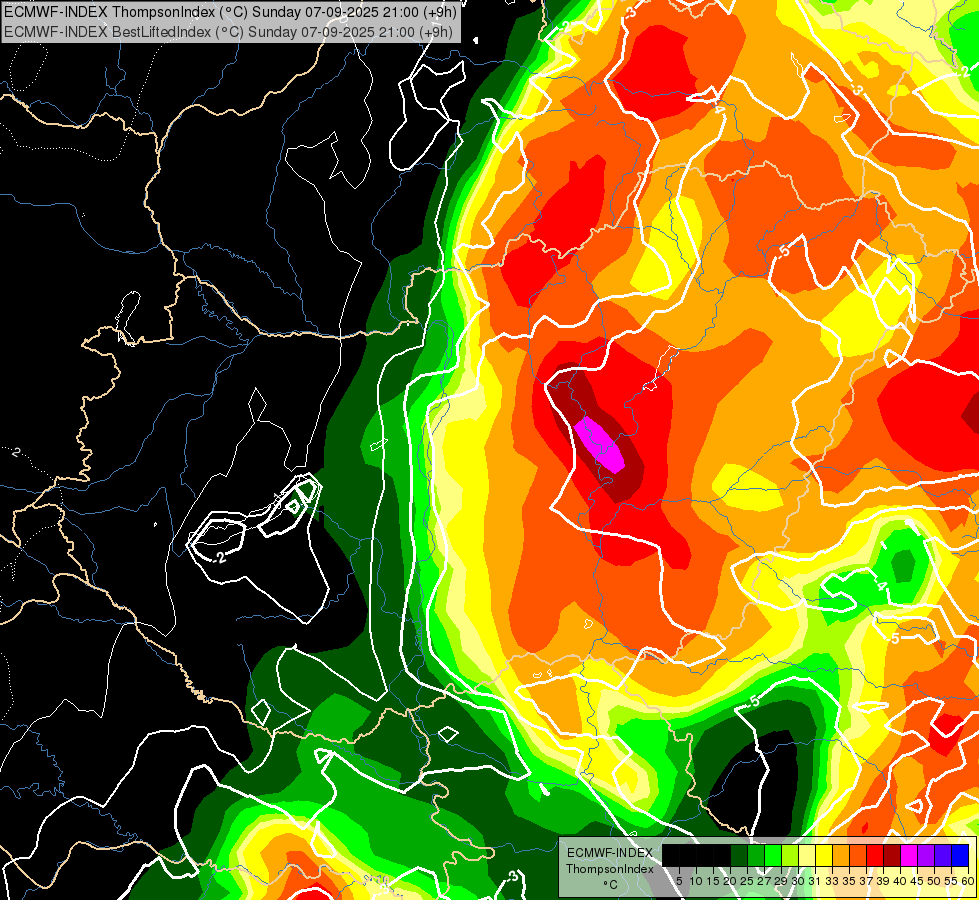This screenshot has height=900, width=979.
Task: Click the legend tick value '39'
Action: click(x=883, y=881)
